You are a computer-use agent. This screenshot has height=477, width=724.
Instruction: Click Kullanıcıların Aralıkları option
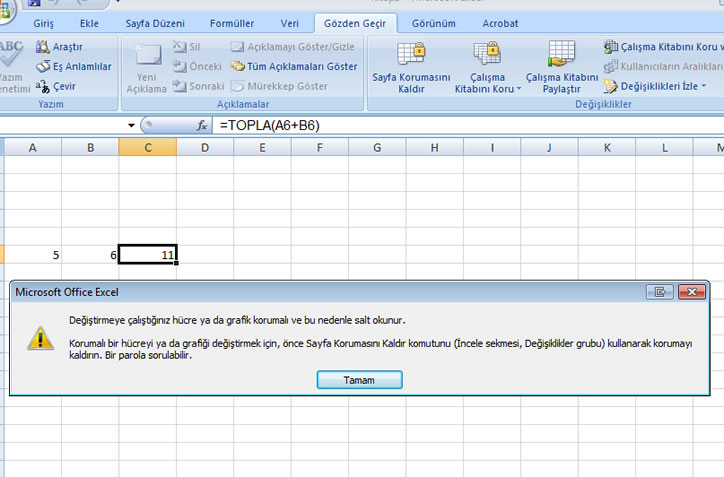click(x=664, y=66)
